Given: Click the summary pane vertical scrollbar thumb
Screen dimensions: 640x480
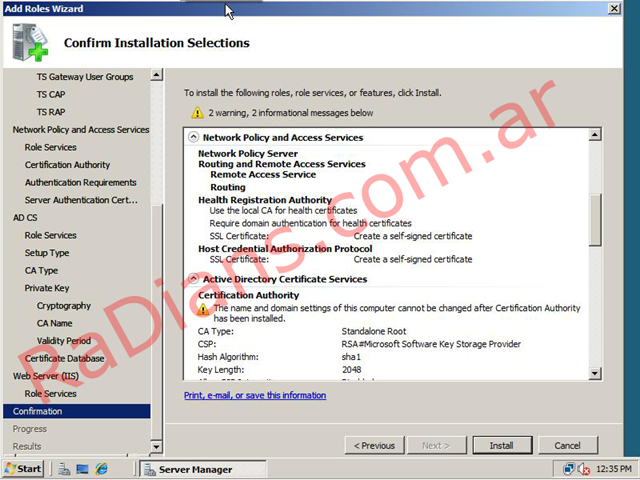Looking at the screenshot, I should [595, 219].
